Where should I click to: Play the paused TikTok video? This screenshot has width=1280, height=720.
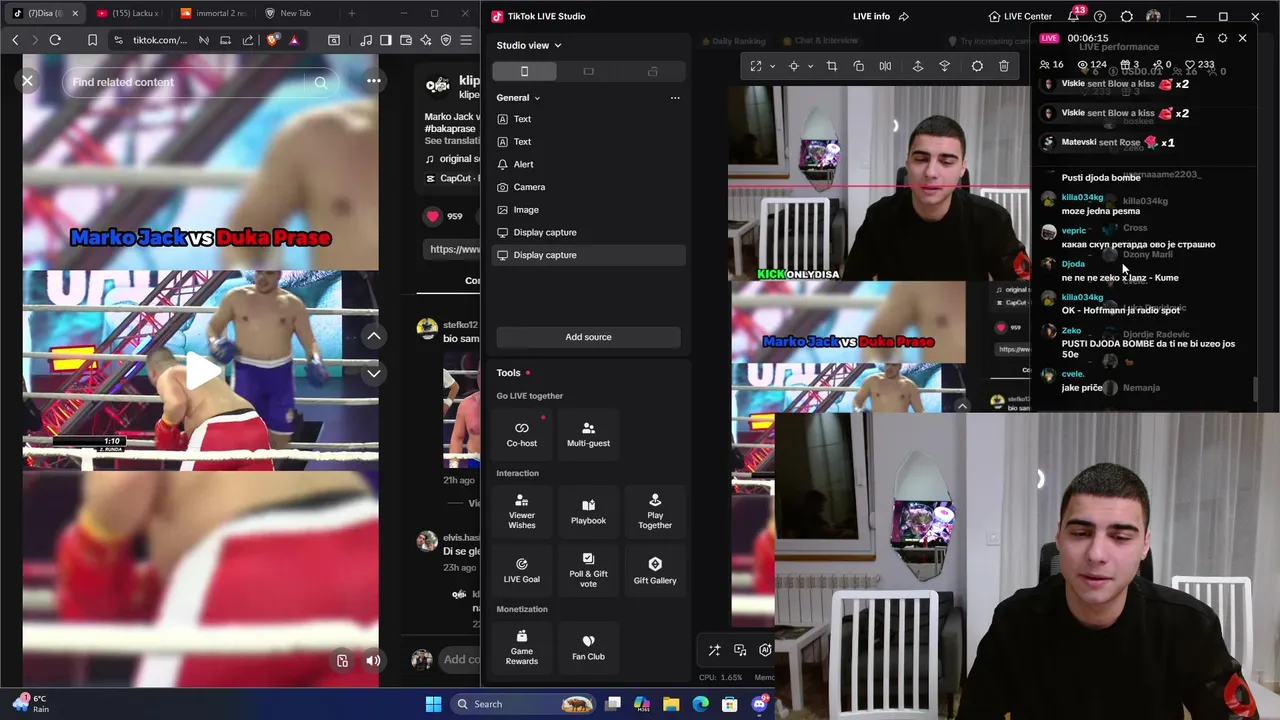click(201, 372)
